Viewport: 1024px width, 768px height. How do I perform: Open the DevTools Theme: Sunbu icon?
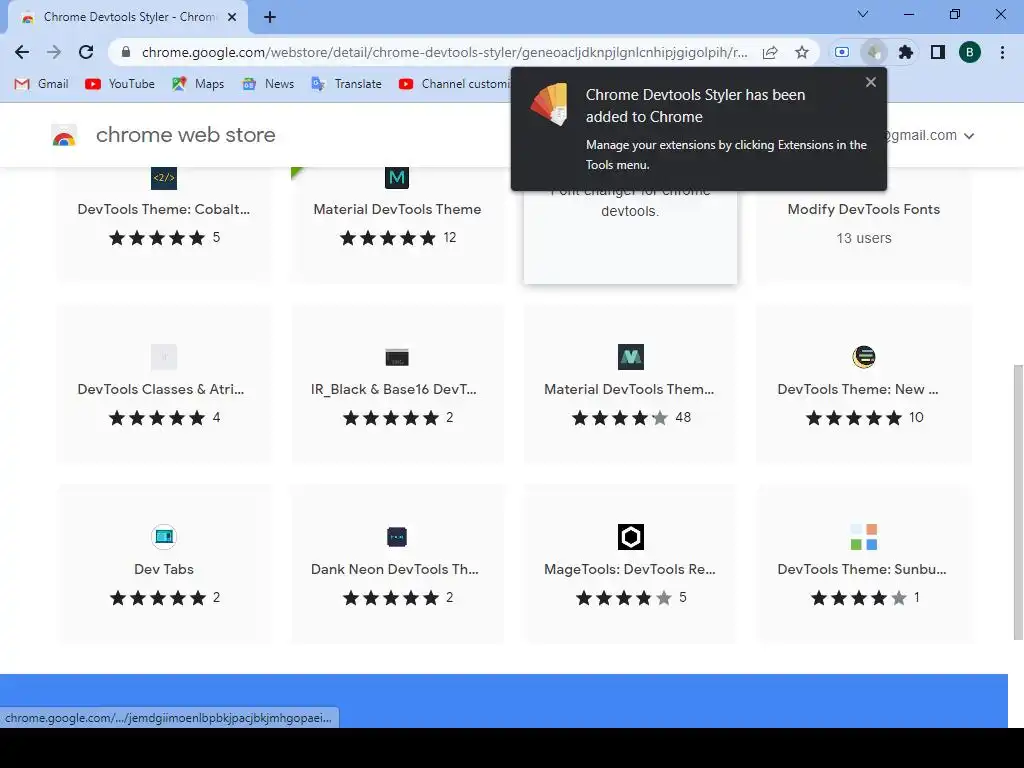[x=864, y=537]
